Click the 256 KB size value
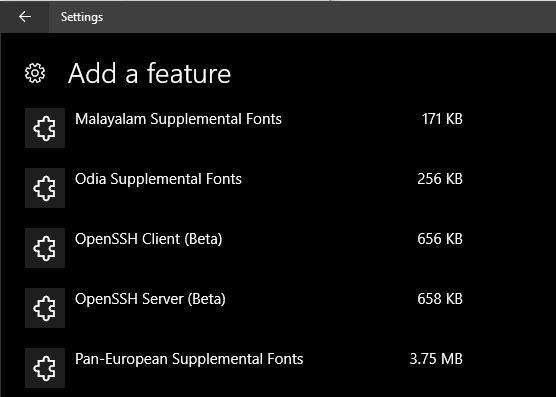Image resolution: width=556 pixels, height=397 pixels. (440, 179)
